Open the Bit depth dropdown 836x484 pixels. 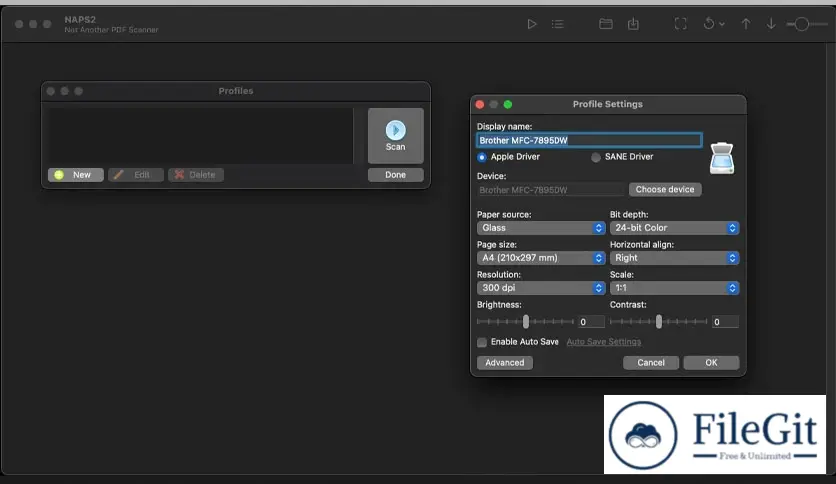coord(674,228)
